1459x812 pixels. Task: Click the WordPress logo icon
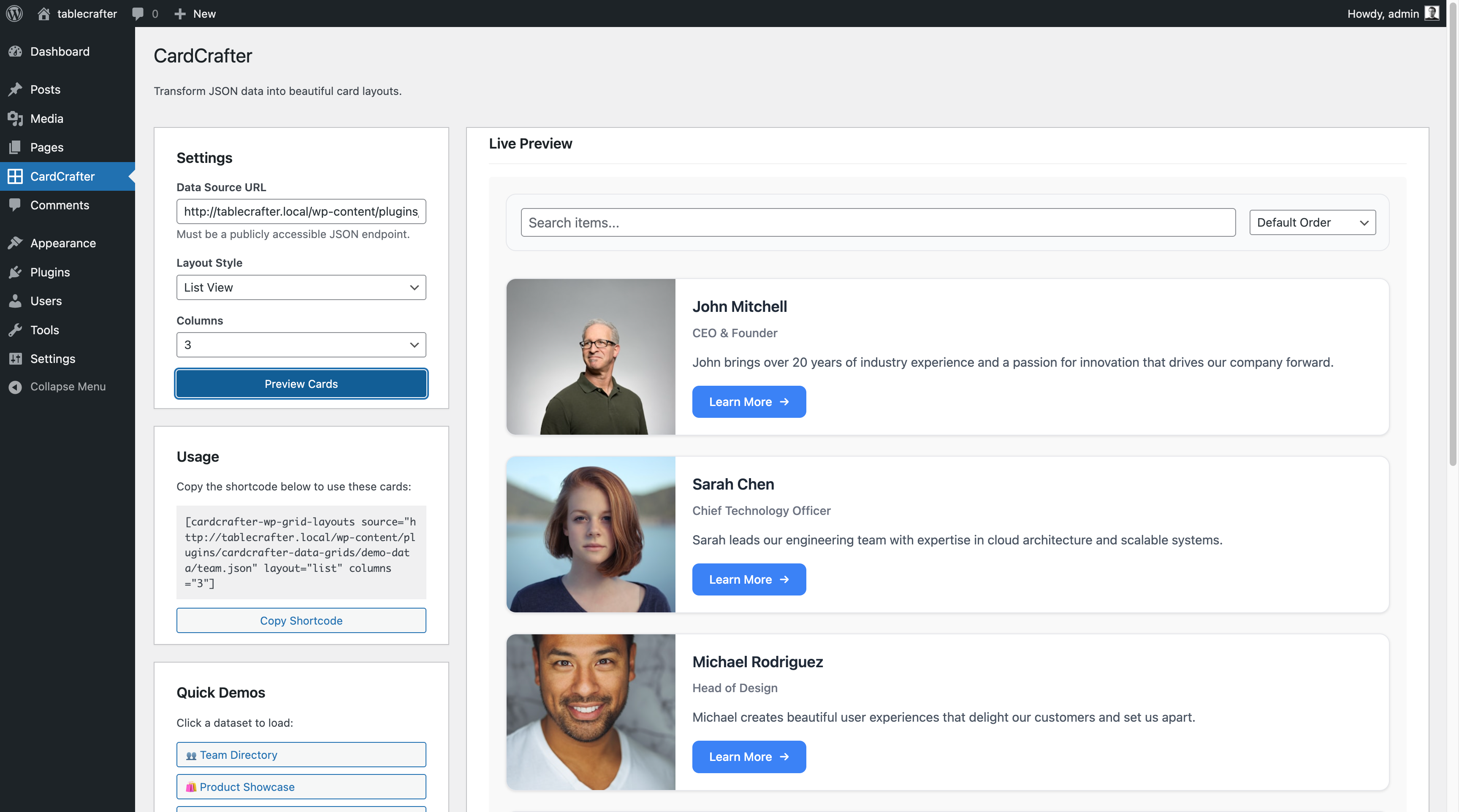(14, 14)
